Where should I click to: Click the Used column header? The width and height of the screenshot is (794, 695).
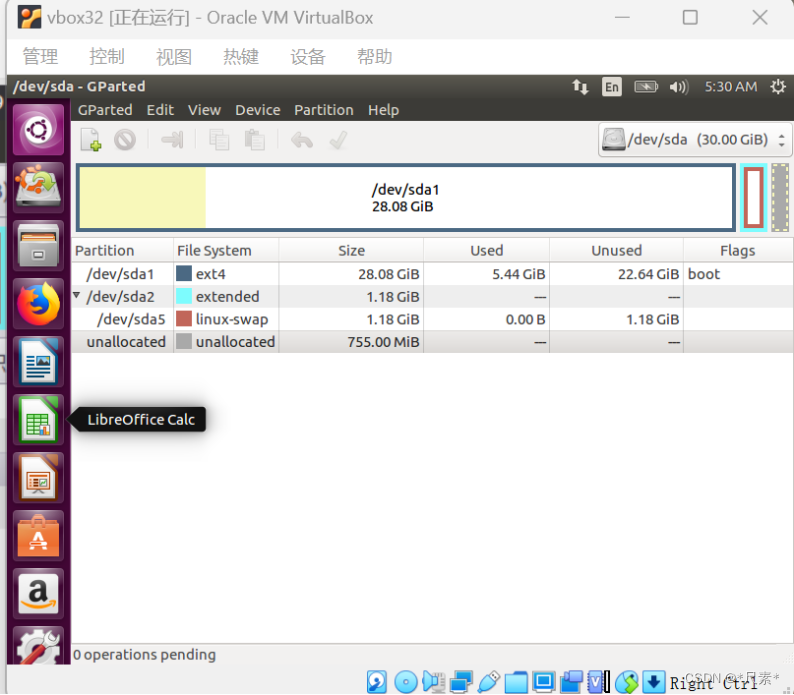click(x=487, y=250)
